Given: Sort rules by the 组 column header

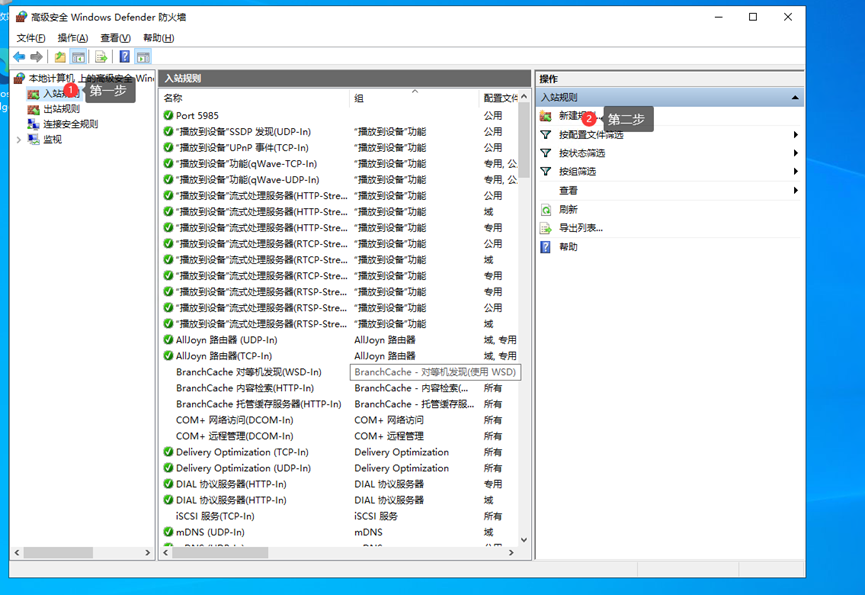Looking at the screenshot, I should (x=414, y=98).
